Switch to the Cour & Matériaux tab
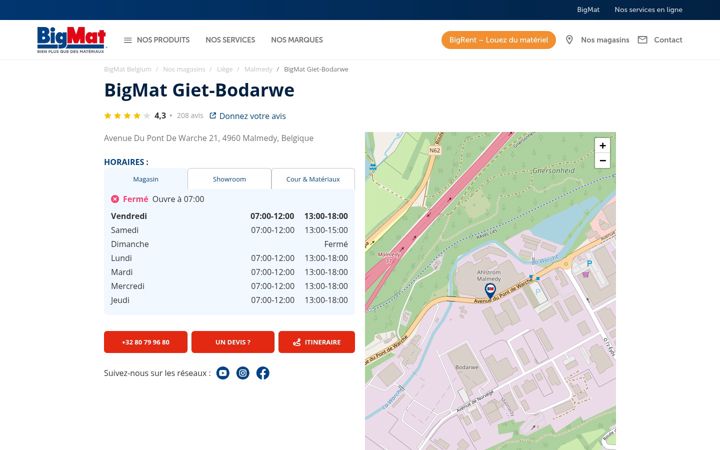 313,179
